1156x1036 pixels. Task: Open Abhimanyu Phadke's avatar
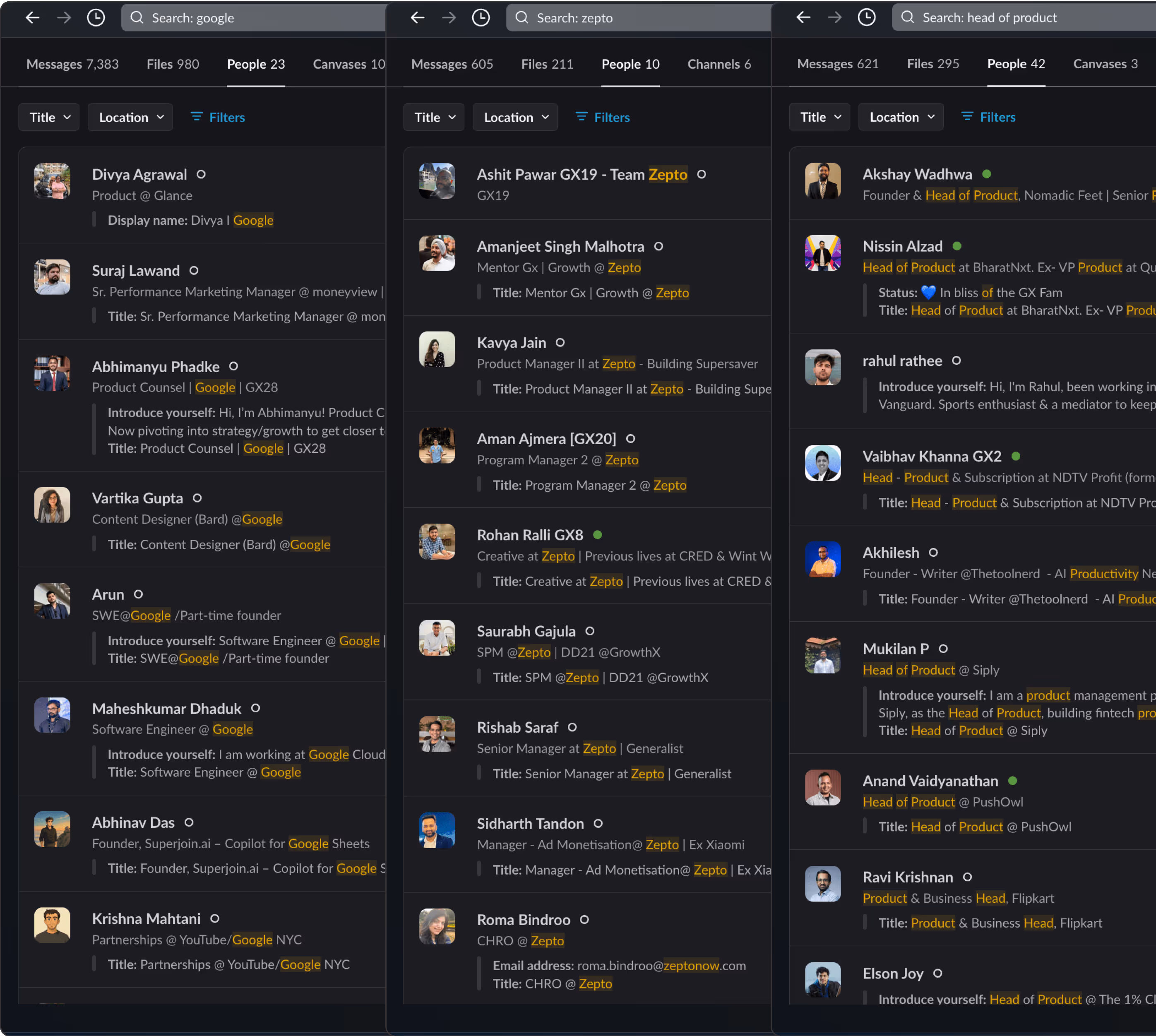[x=53, y=373]
